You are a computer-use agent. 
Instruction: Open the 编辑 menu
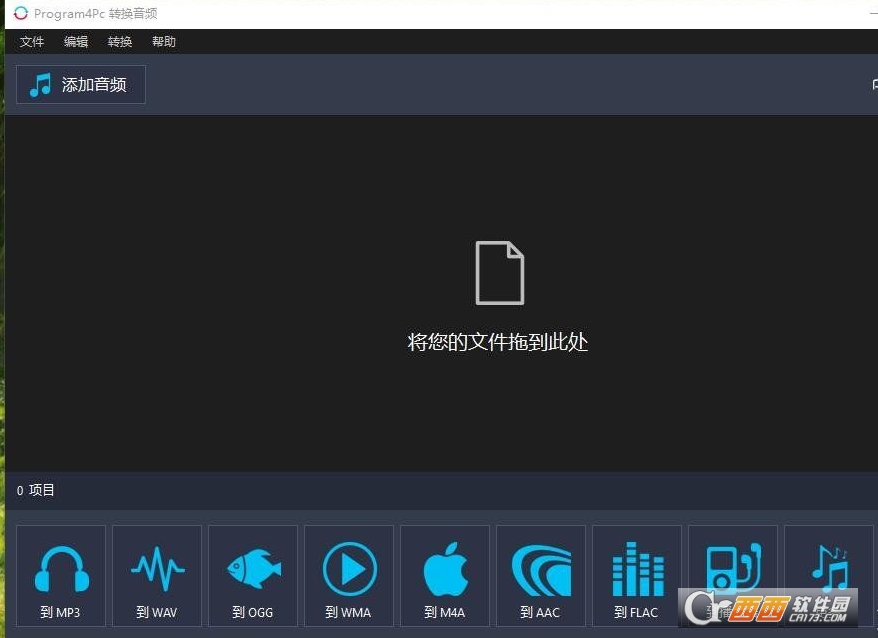tap(76, 42)
